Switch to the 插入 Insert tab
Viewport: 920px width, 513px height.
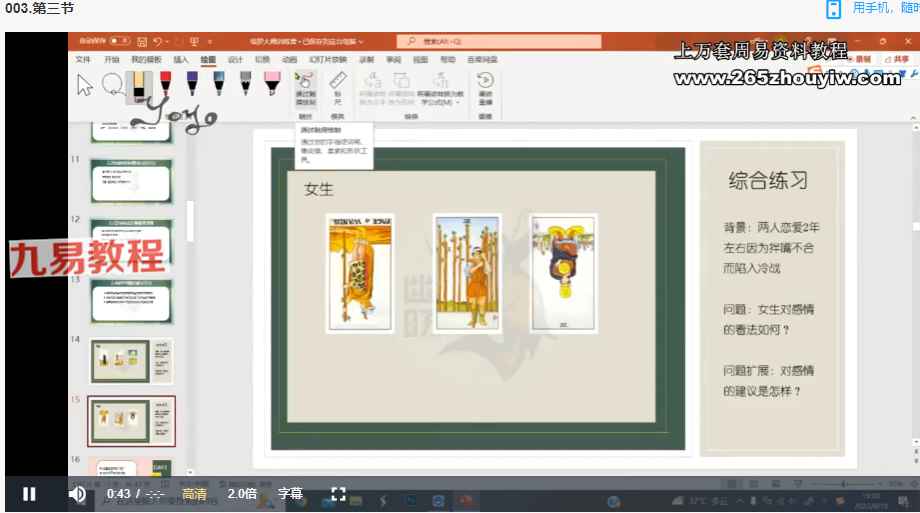point(181,59)
